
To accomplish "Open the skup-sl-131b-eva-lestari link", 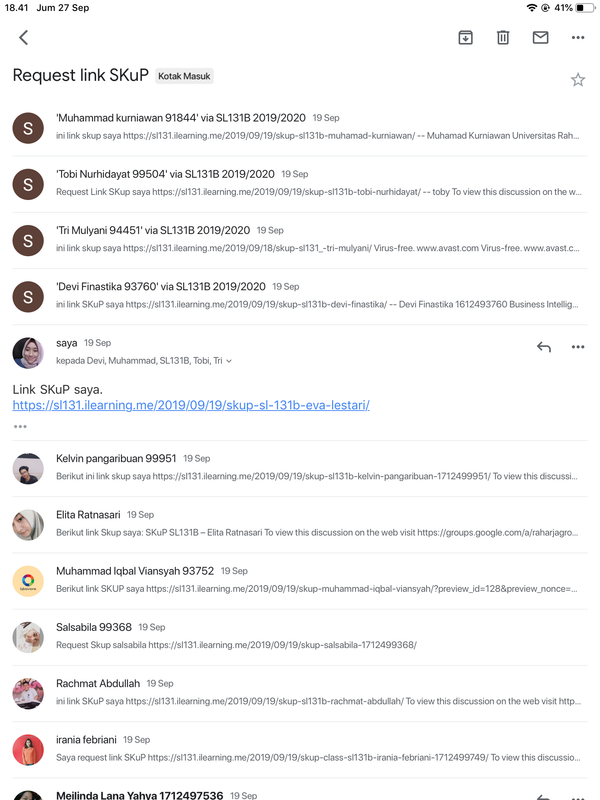I will pos(191,405).
